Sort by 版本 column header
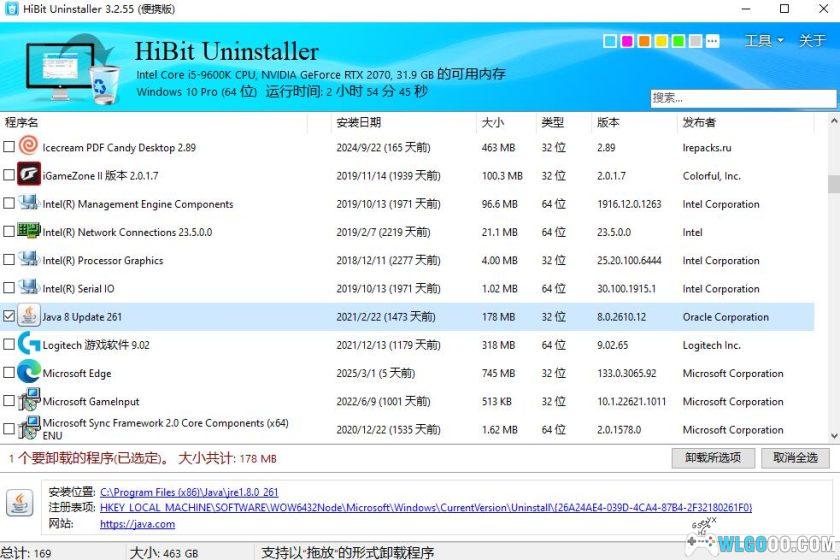 pyautogui.click(x=634, y=122)
